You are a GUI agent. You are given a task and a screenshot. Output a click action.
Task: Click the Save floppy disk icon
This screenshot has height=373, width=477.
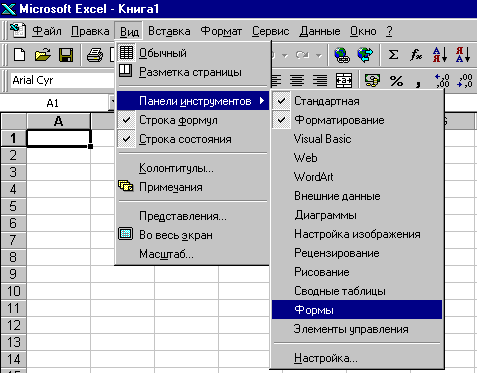[x=66, y=55]
